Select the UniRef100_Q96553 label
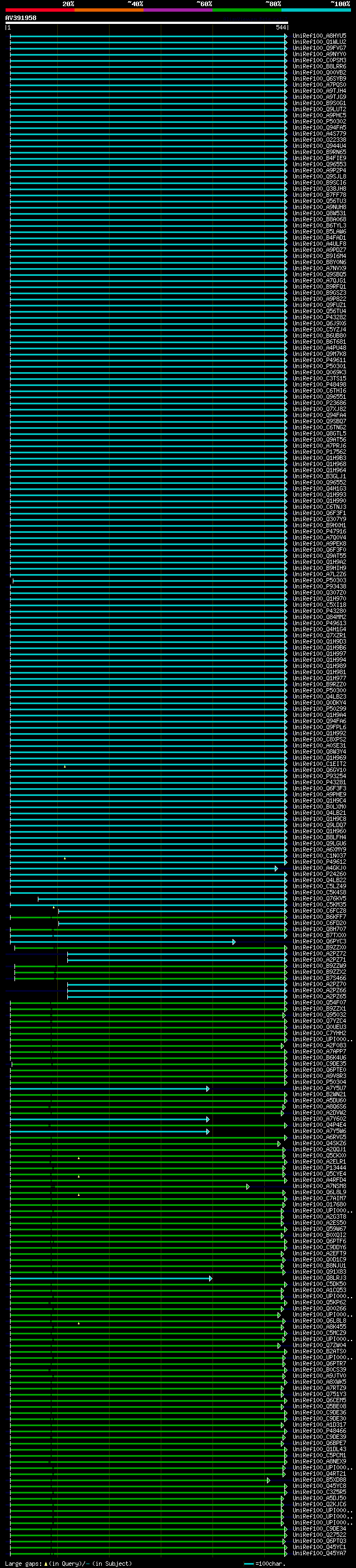Screen dimensions: 356x1568 click(319, 164)
